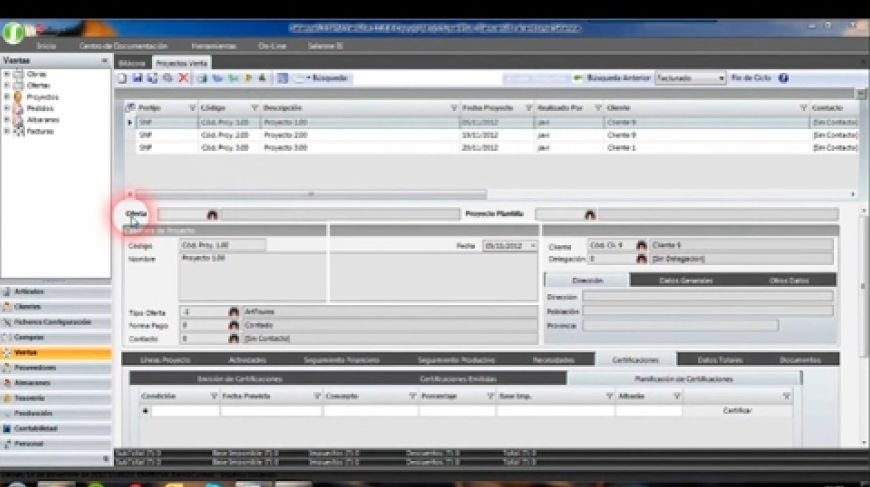The image size is (870, 487).
Task: Click the grid view toolbar icon before Búsqueda
Action: tap(282, 78)
